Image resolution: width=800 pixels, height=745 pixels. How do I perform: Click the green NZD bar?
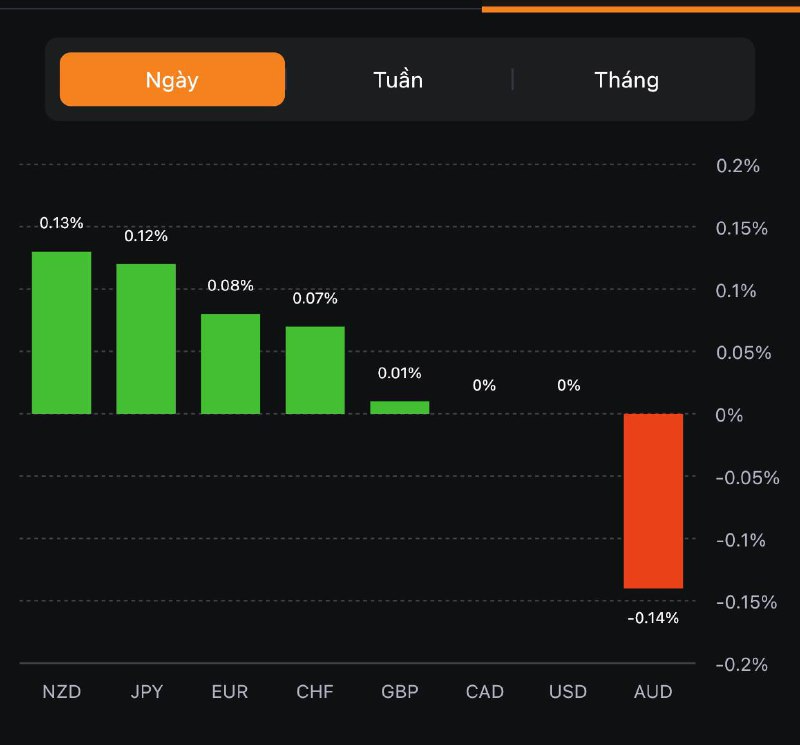coord(61,333)
